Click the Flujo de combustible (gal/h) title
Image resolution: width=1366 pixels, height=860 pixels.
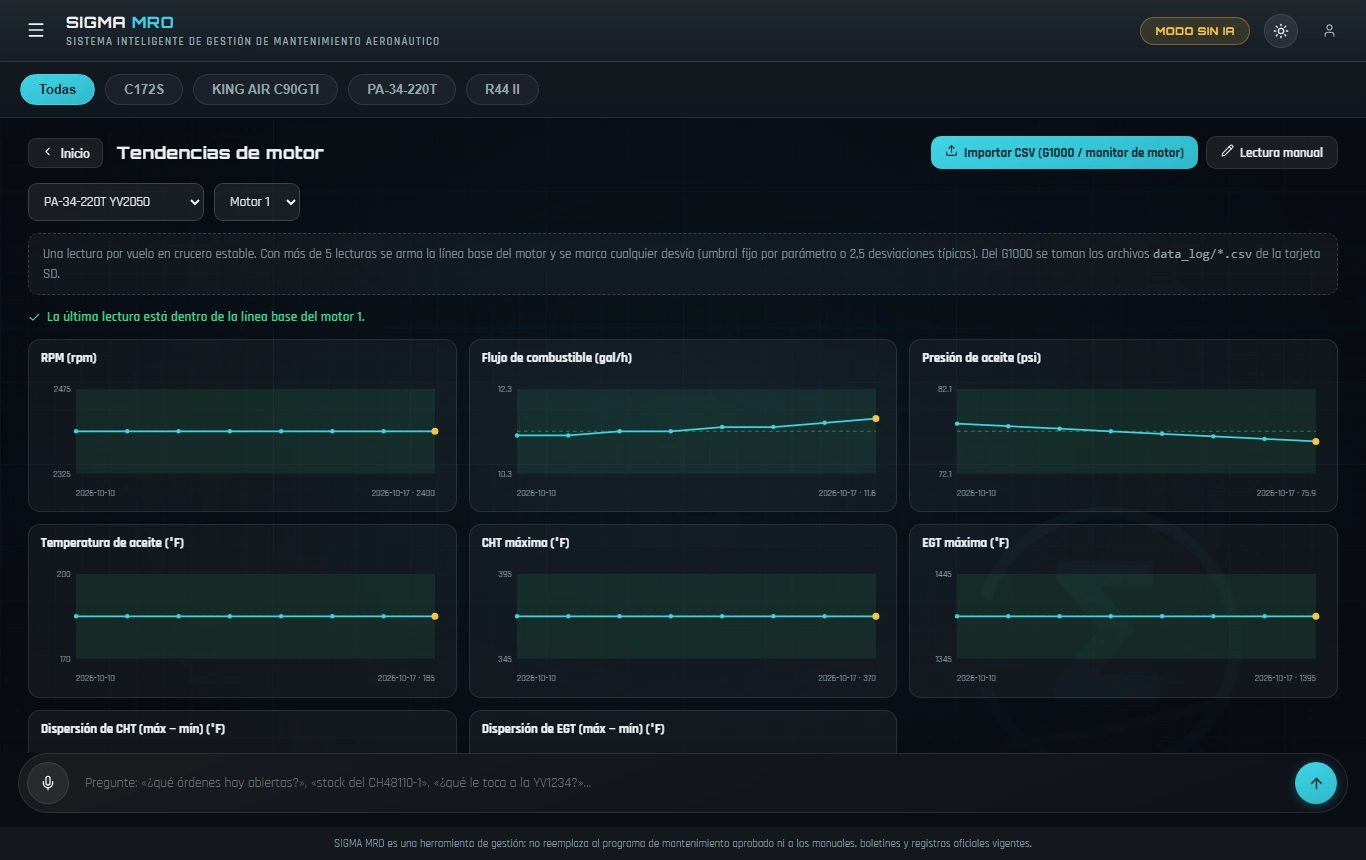click(557, 358)
